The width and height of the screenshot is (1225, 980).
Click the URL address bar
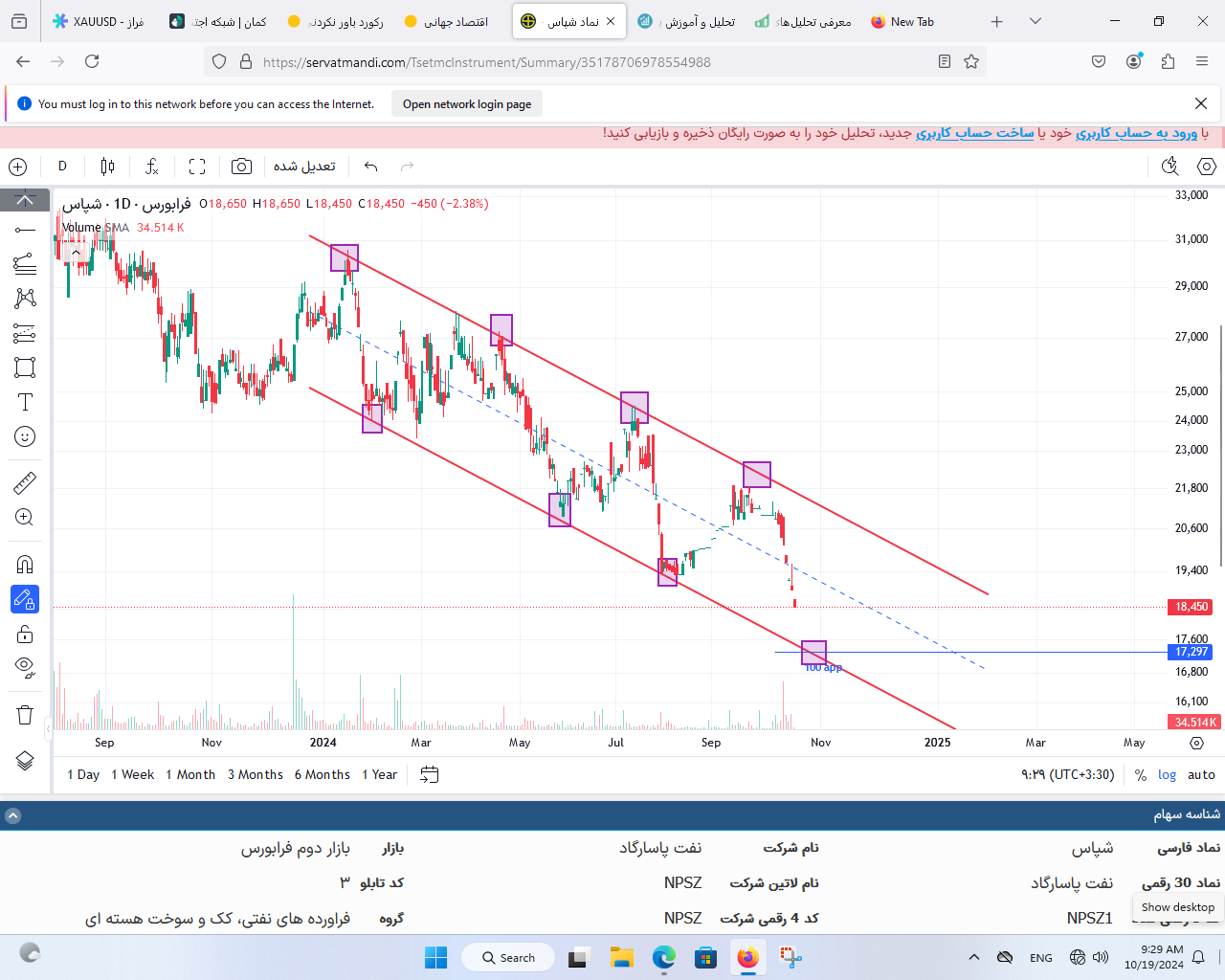pyautogui.click(x=593, y=61)
